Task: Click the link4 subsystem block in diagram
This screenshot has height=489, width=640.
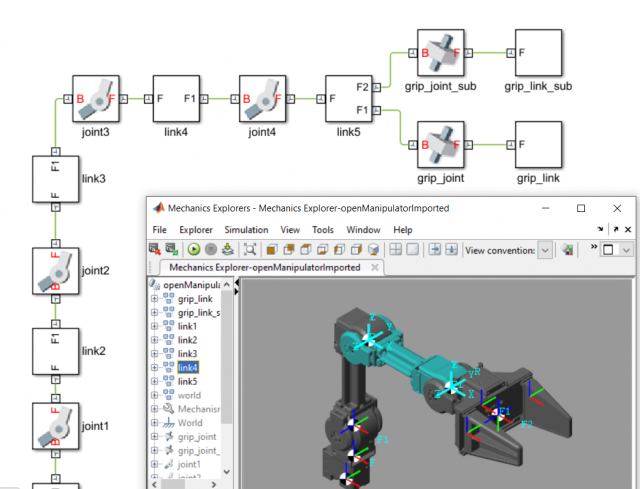Action: (176, 98)
